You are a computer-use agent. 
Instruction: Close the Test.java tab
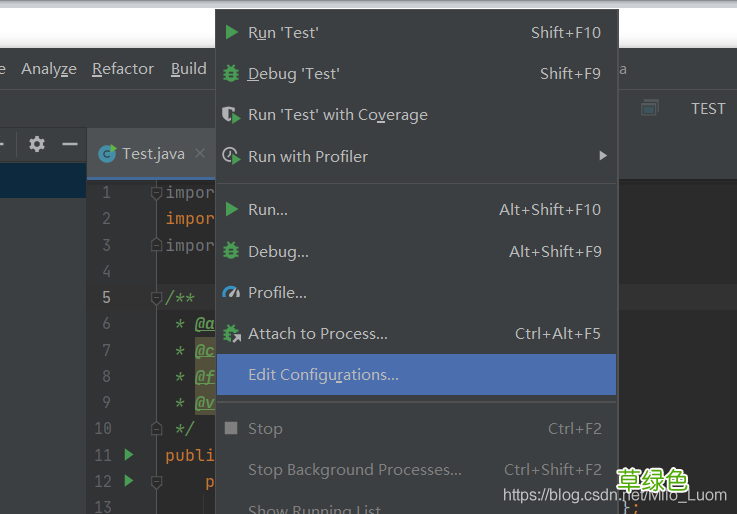200,154
